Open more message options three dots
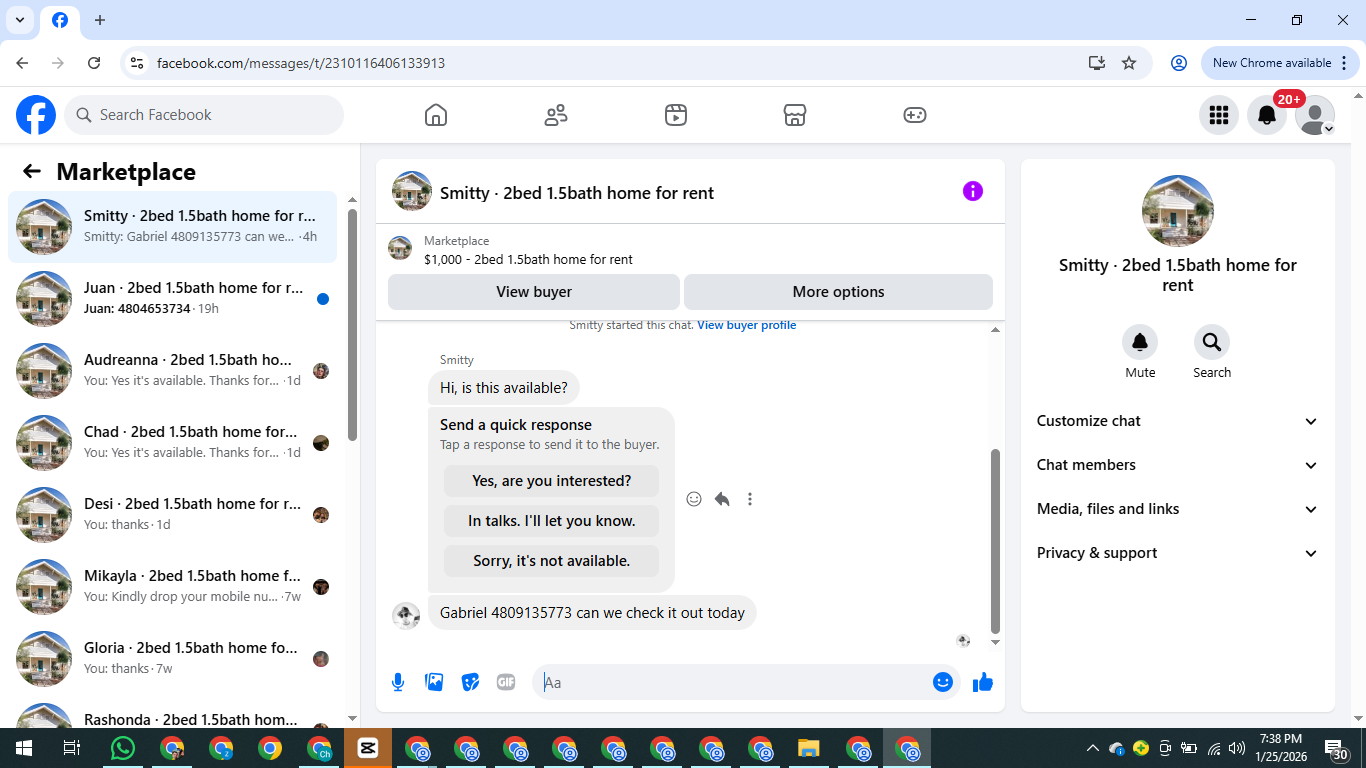The width and height of the screenshot is (1366, 768). point(750,499)
